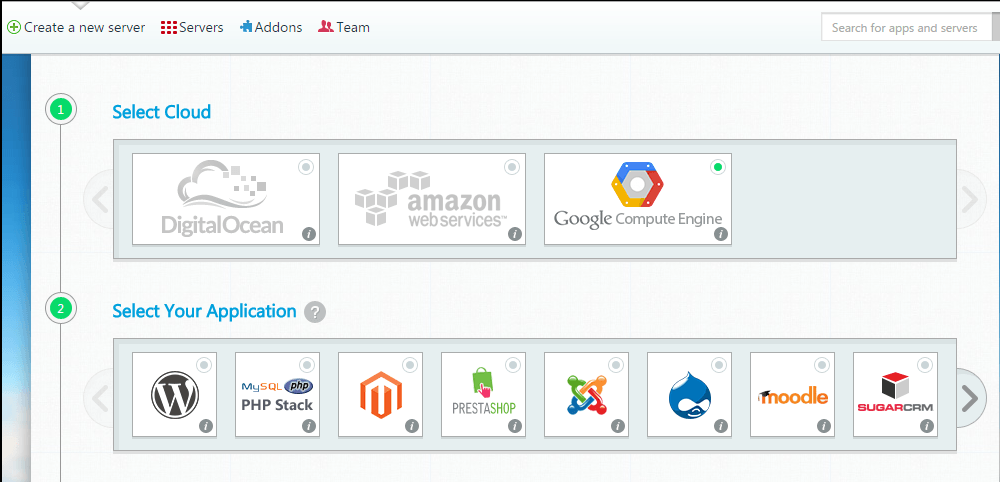Select the SugarCRM radio button
Viewport: 1000px width, 482px height.
click(925, 365)
